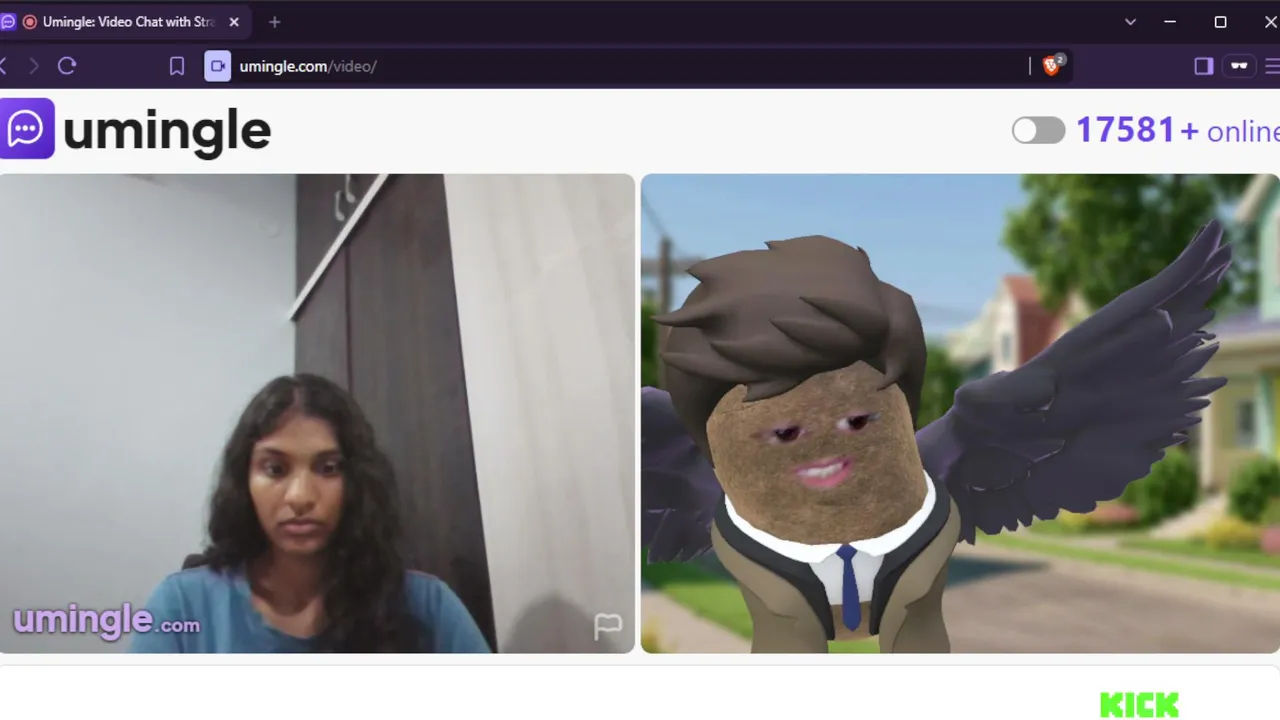Click the webcam video feed of the woman
Image resolution: width=1280 pixels, height=720 pixels.
(x=317, y=414)
